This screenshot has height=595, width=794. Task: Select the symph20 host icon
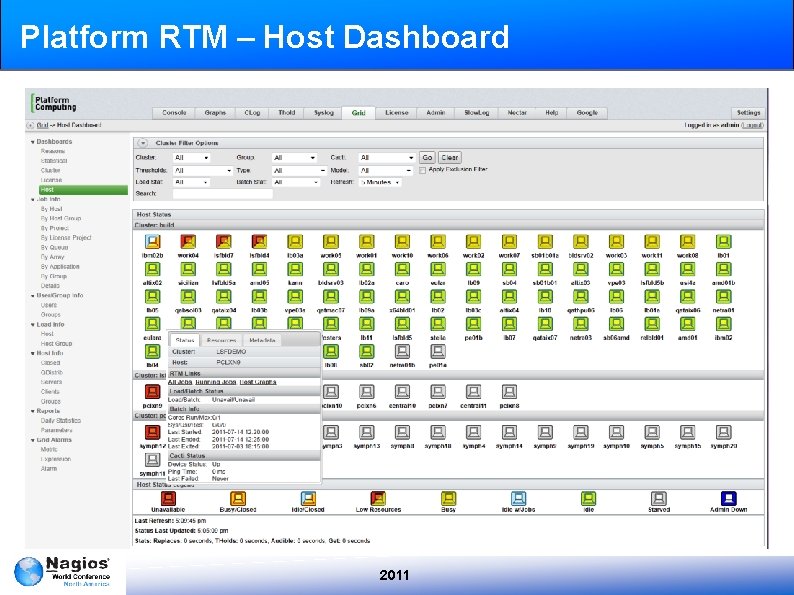point(724,432)
